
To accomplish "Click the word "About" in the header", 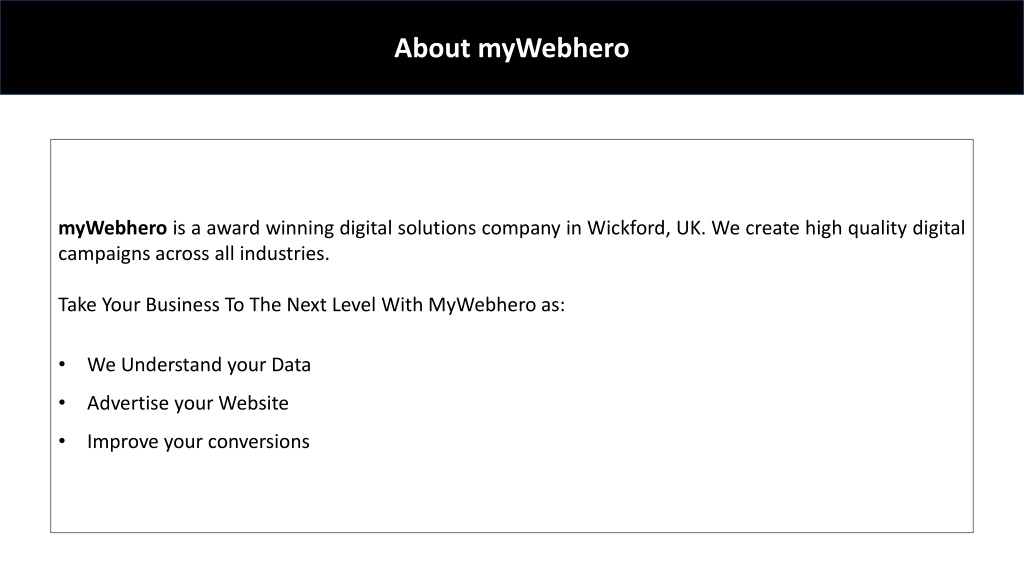I will [x=432, y=48].
